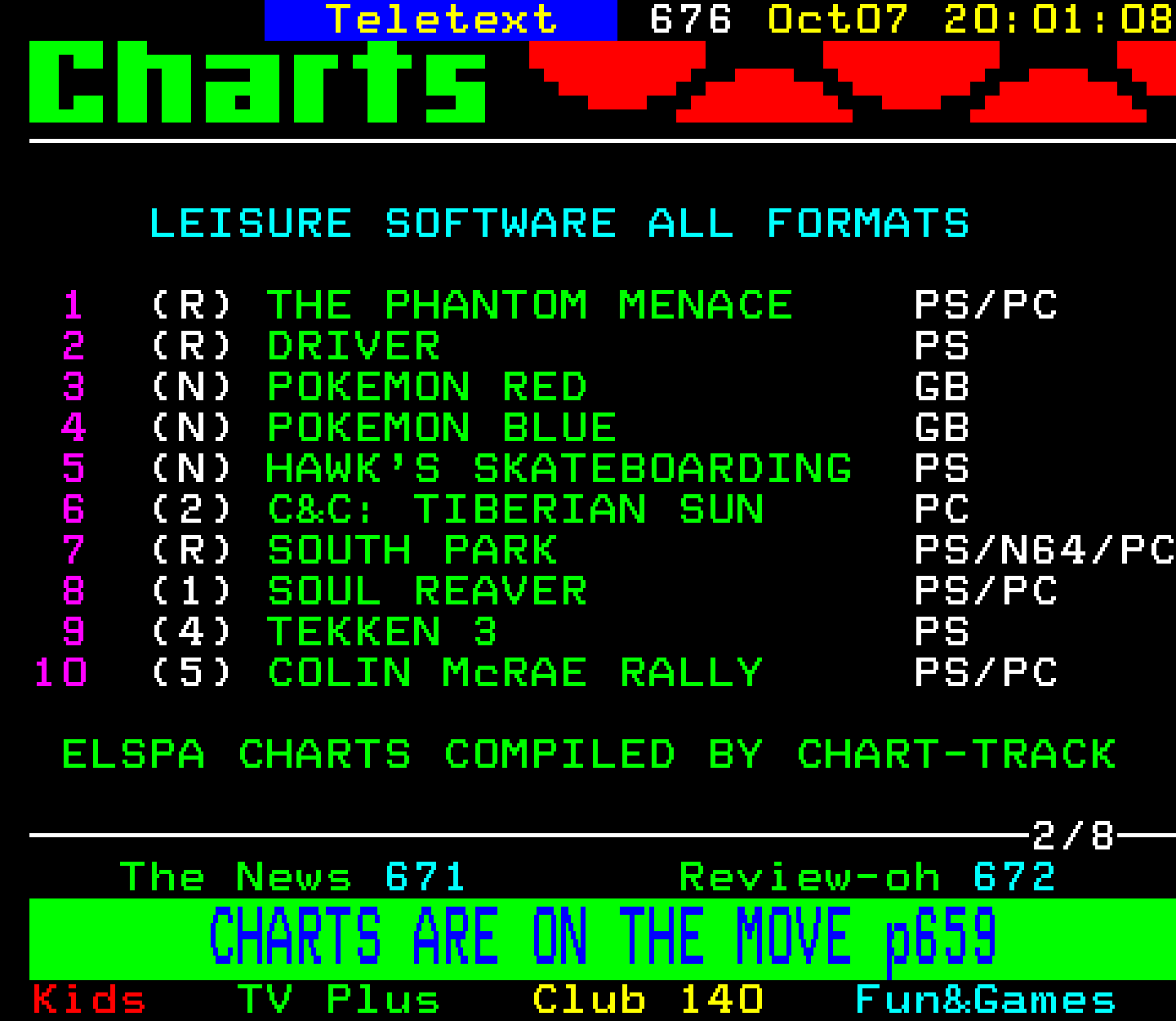Click the PS/PC format for Colin McRae Rally
The image size is (1176, 1021).
pyautogui.click(x=985, y=673)
